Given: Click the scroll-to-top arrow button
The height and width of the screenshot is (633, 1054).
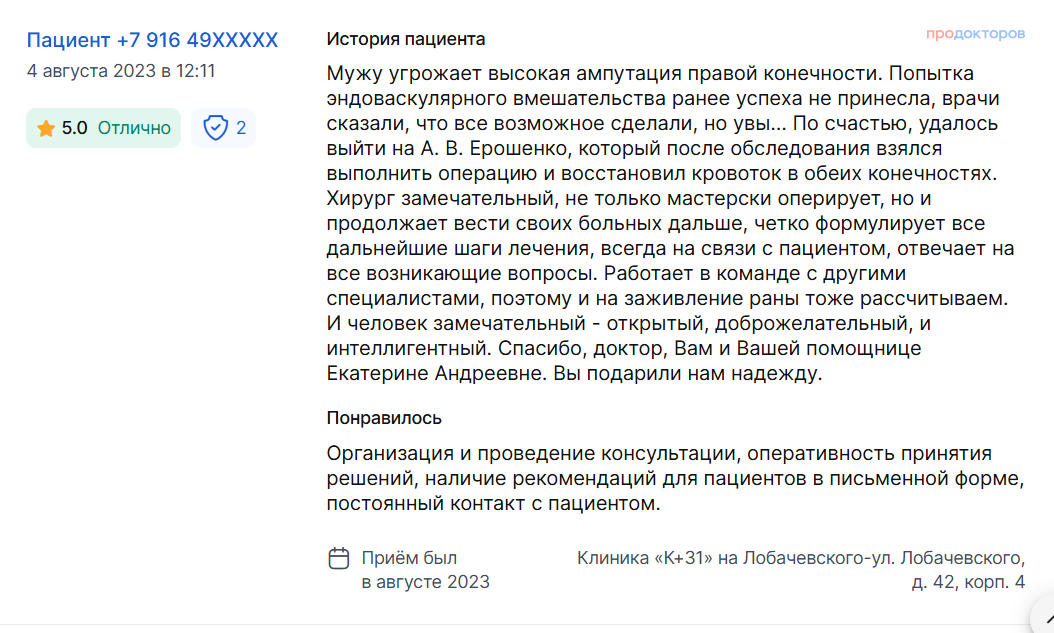Looking at the screenshot, I should tap(1045, 617).
